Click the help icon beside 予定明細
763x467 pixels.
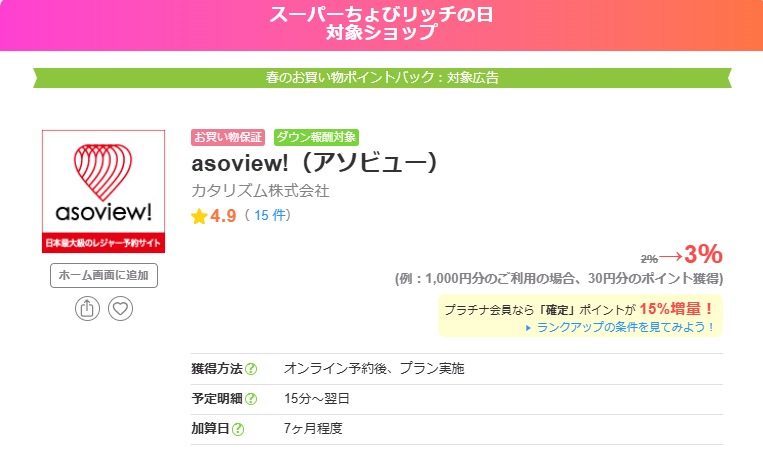pyautogui.click(x=251, y=399)
